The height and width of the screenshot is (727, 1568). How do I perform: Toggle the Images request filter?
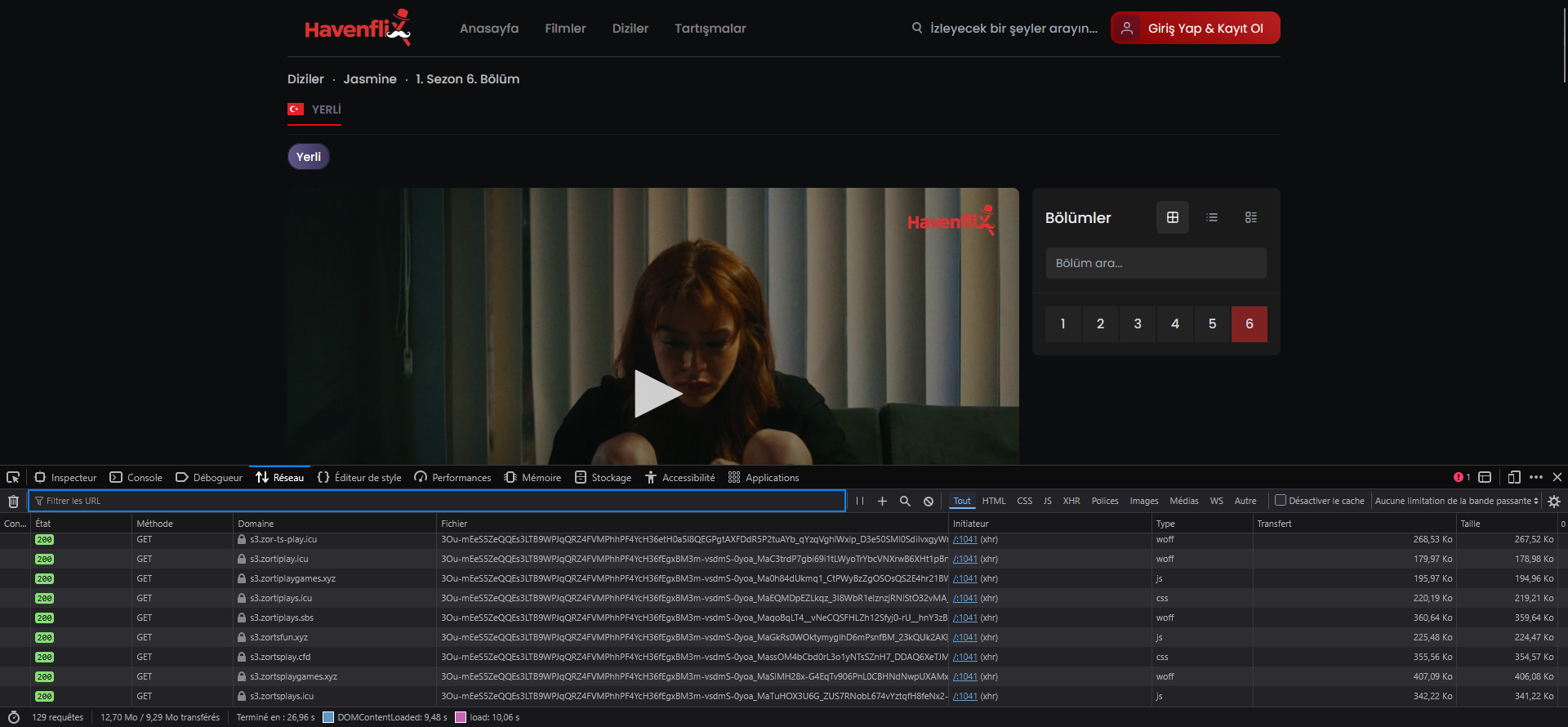(x=1143, y=502)
